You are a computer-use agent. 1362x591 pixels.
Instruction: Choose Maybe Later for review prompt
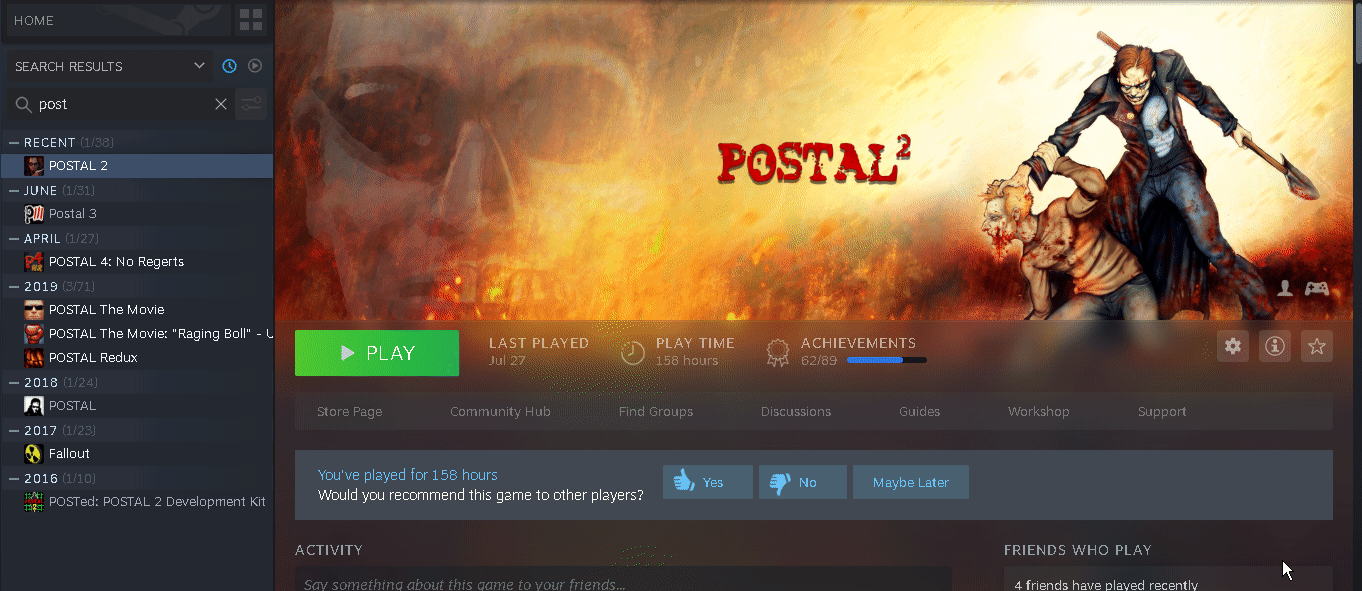(911, 482)
